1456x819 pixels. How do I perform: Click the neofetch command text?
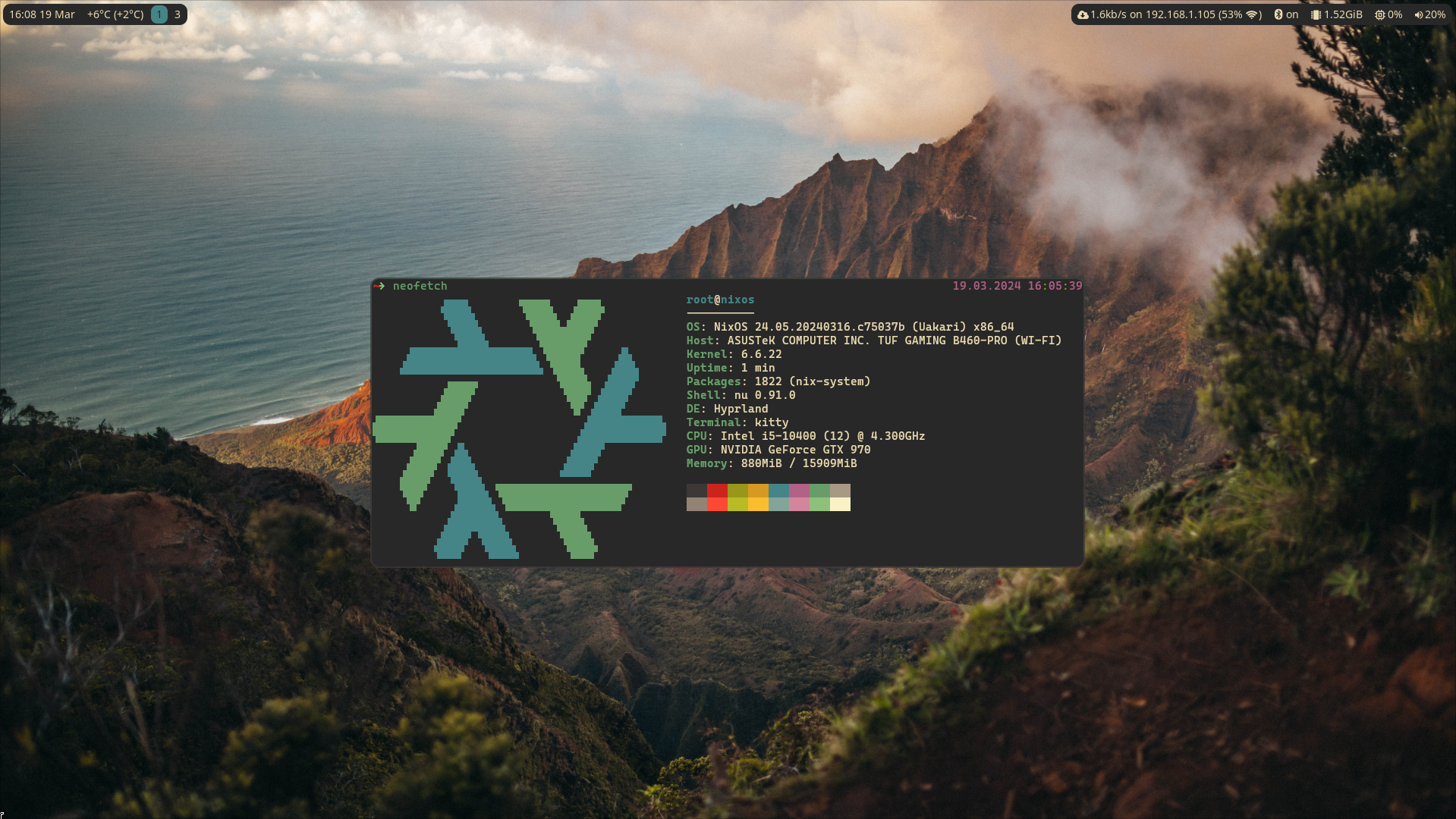coord(420,286)
